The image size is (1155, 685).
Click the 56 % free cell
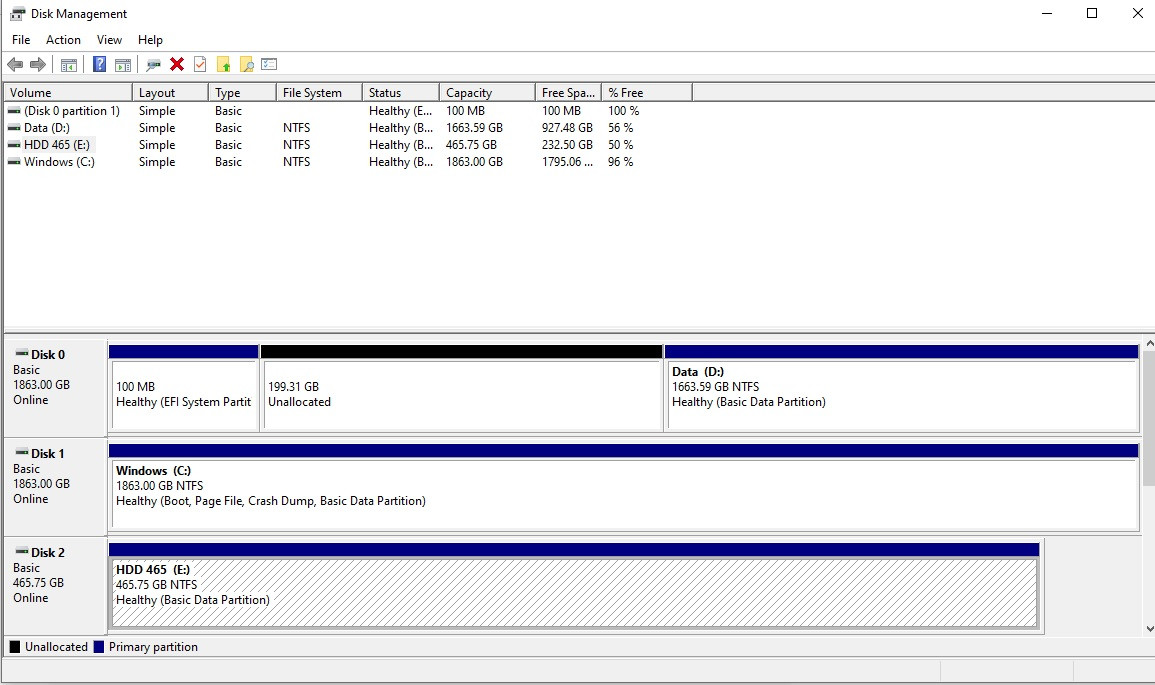[x=620, y=128]
